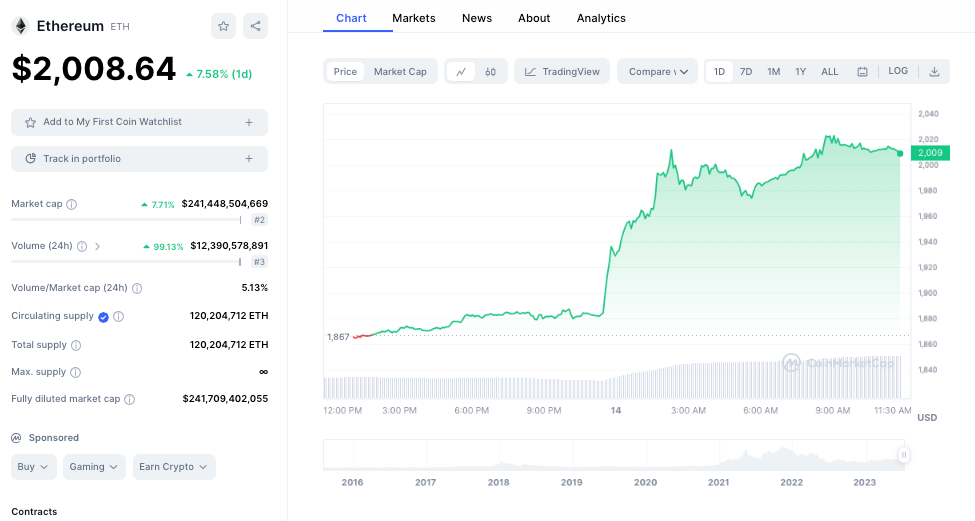The width and height of the screenshot is (975, 521).
Task: Toggle chart to Market Cap view
Action: [x=400, y=72]
